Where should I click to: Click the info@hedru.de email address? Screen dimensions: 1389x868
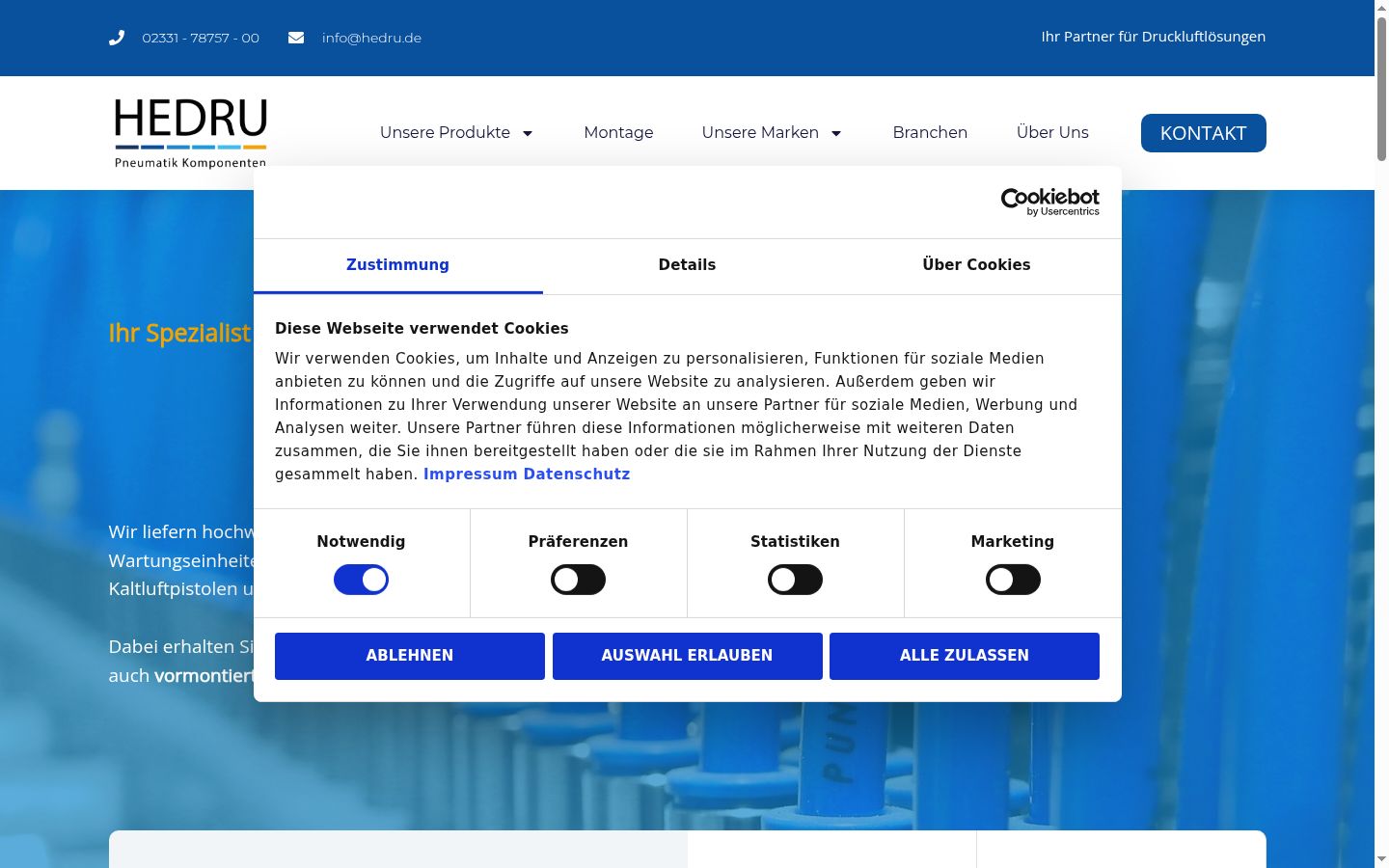point(371,38)
